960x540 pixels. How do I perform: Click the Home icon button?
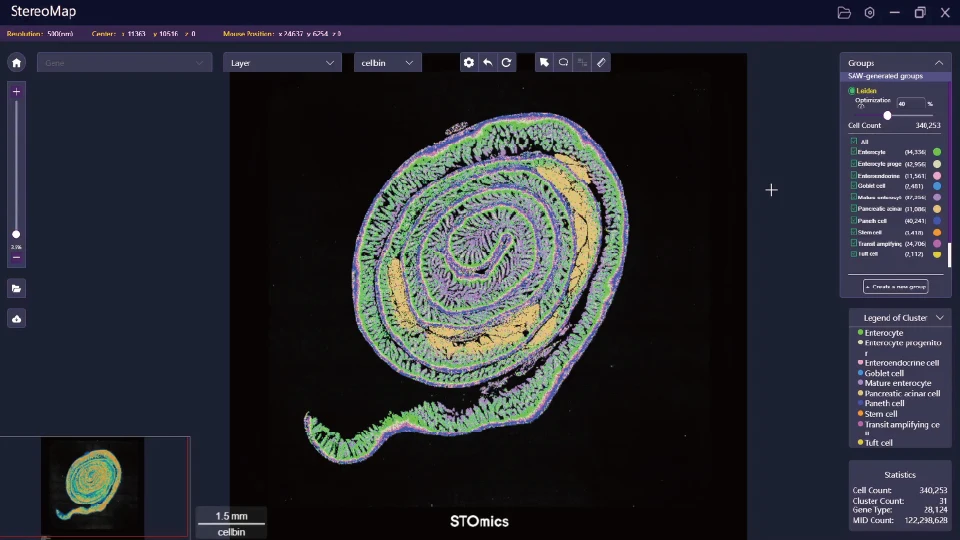16,62
